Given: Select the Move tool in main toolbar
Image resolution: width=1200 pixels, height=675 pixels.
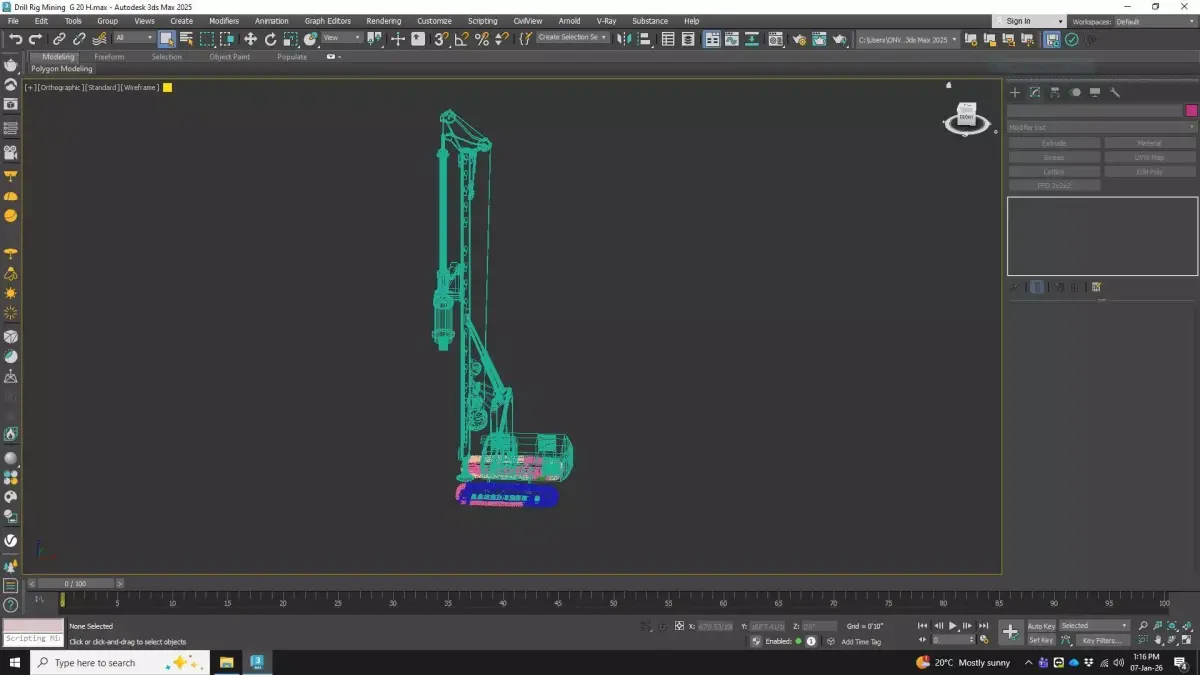Looking at the screenshot, I should click(250, 39).
